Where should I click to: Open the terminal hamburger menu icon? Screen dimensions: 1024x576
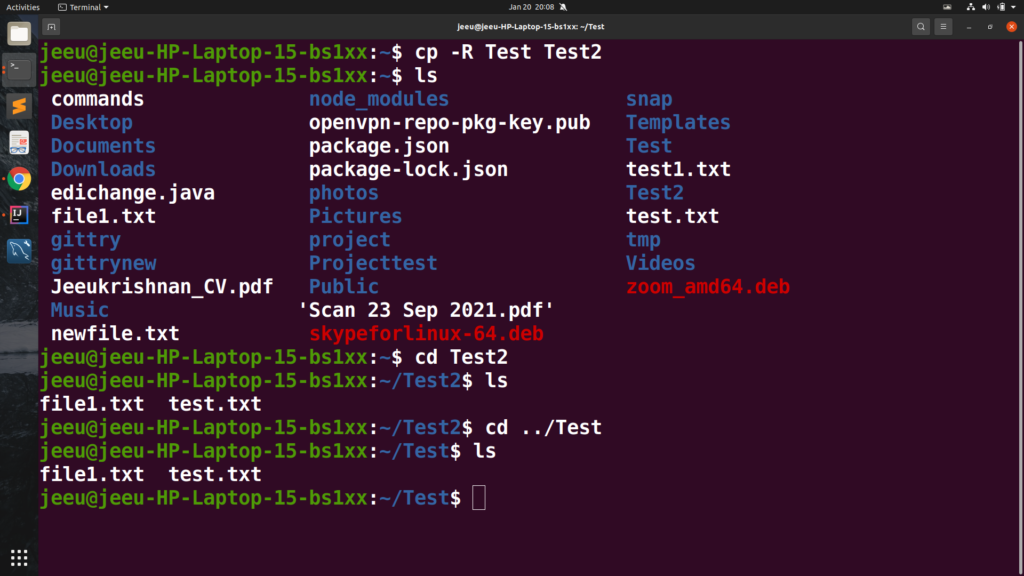click(943, 26)
